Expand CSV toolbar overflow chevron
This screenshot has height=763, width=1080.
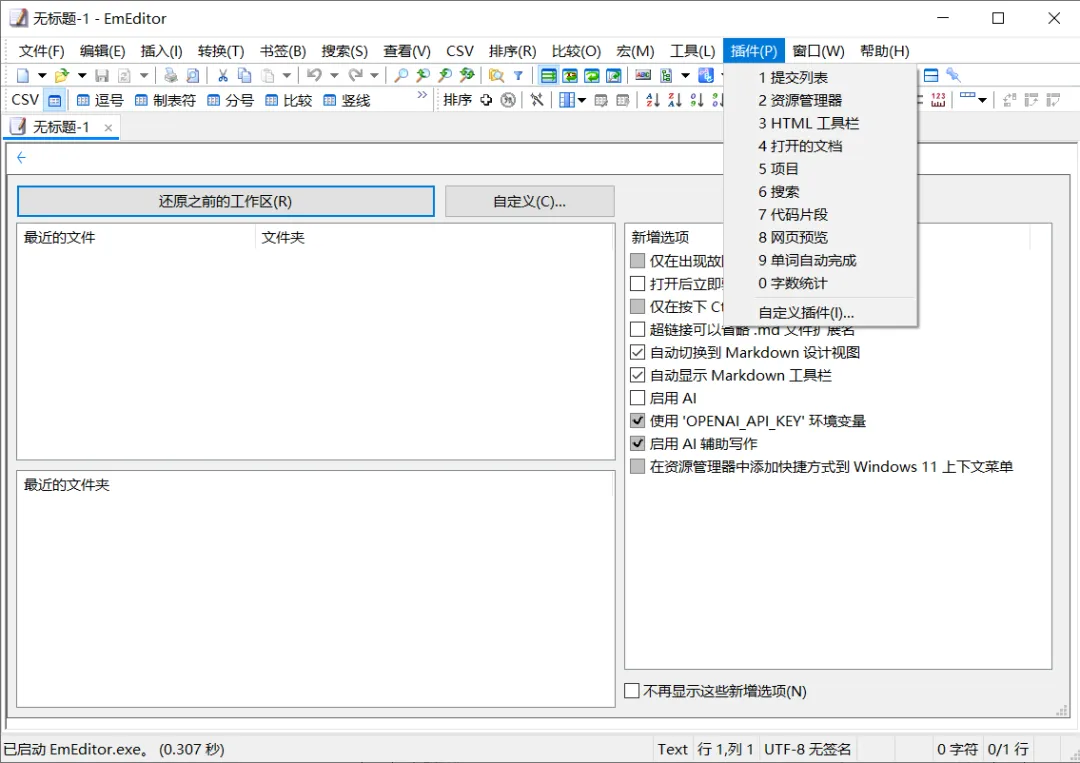pyautogui.click(x=422, y=95)
